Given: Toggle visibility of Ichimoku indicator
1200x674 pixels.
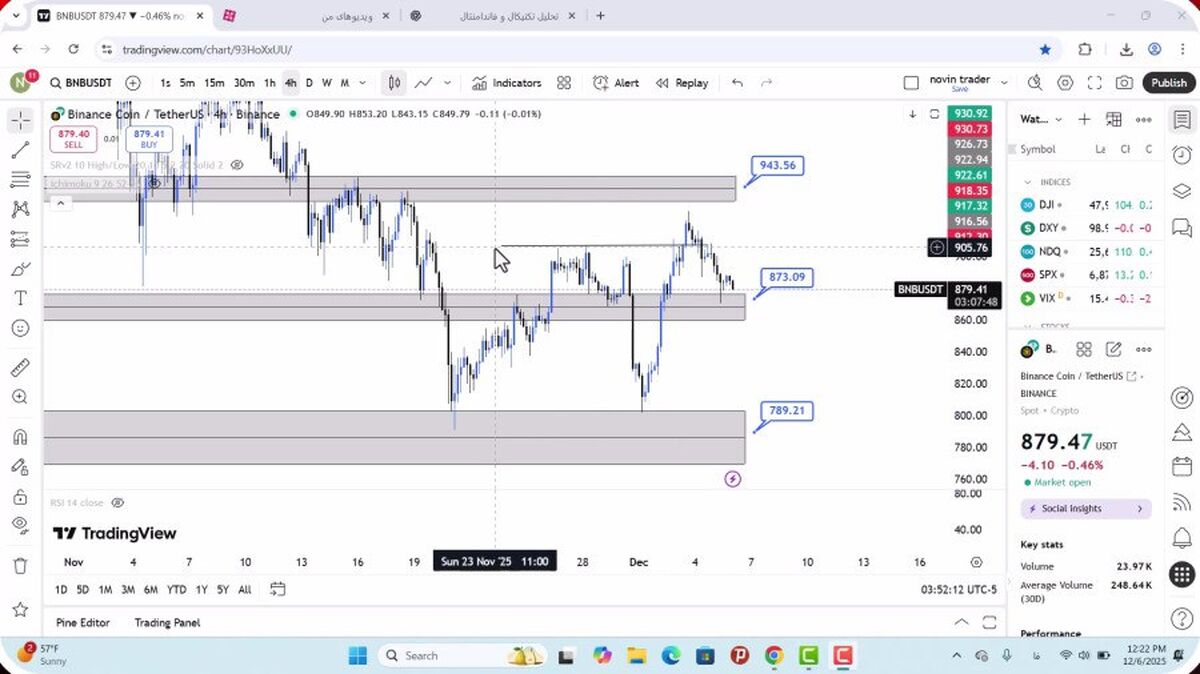Looking at the screenshot, I should pyautogui.click(x=154, y=183).
